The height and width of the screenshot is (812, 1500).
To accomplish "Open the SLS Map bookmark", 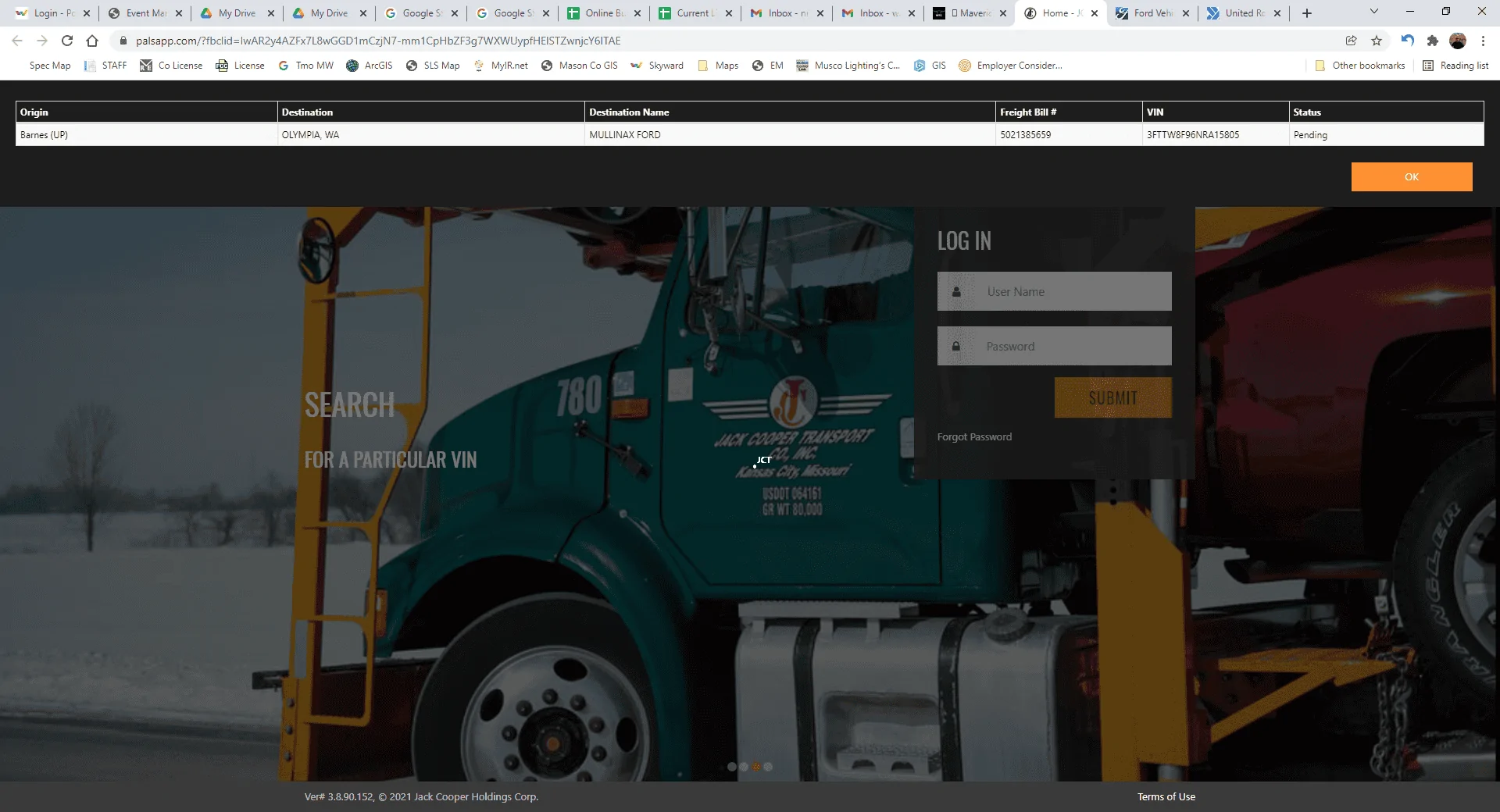I will click(433, 66).
